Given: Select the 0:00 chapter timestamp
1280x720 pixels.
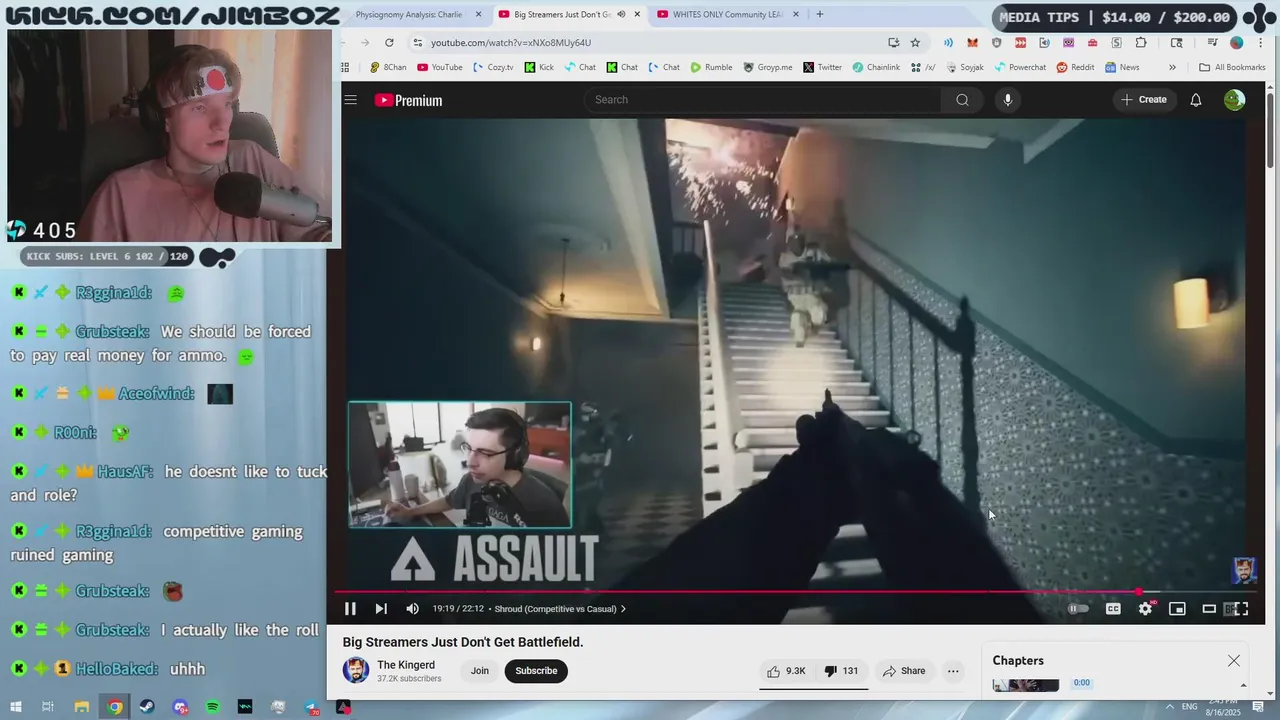Looking at the screenshot, I should point(1081,683).
